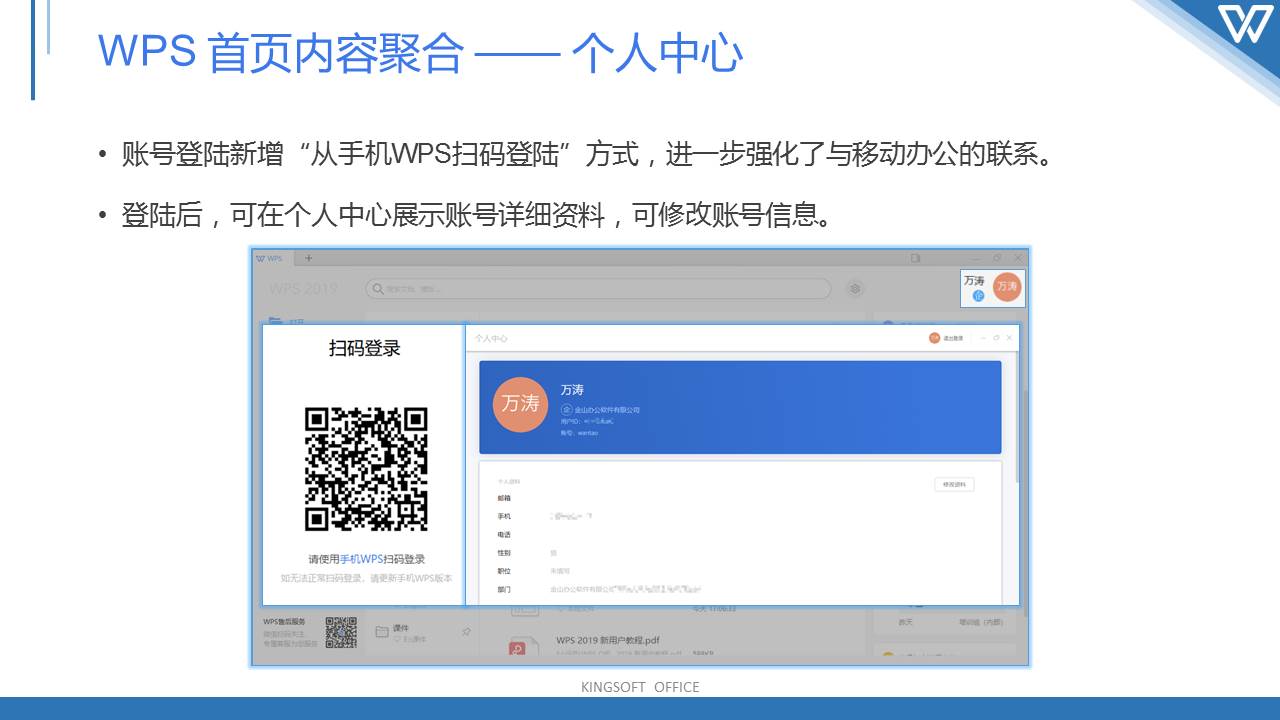This screenshot has height=720, width=1280.
Task: Click the skin/window icon in the WPS title bar
Action: (x=915, y=258)
